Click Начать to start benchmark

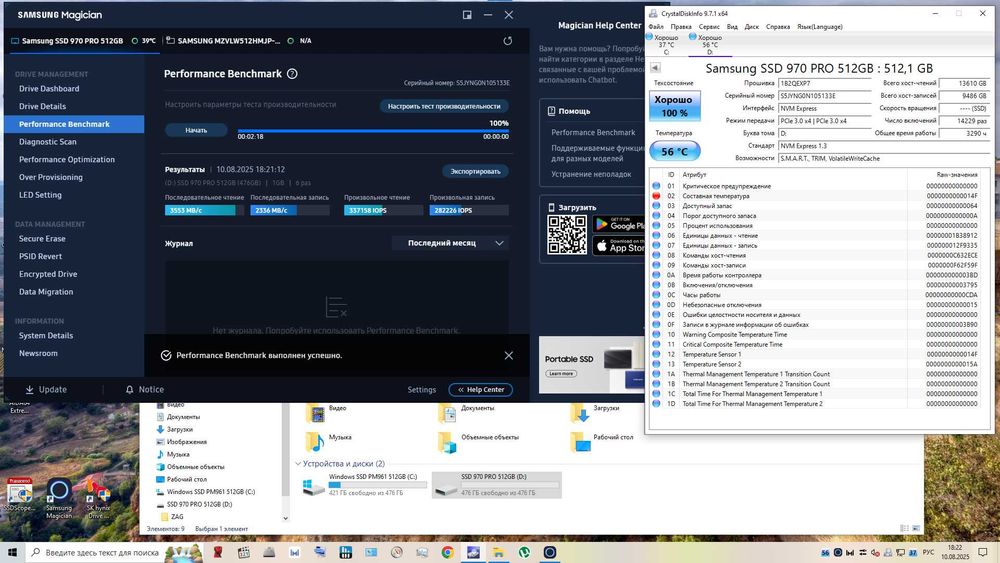196,130
